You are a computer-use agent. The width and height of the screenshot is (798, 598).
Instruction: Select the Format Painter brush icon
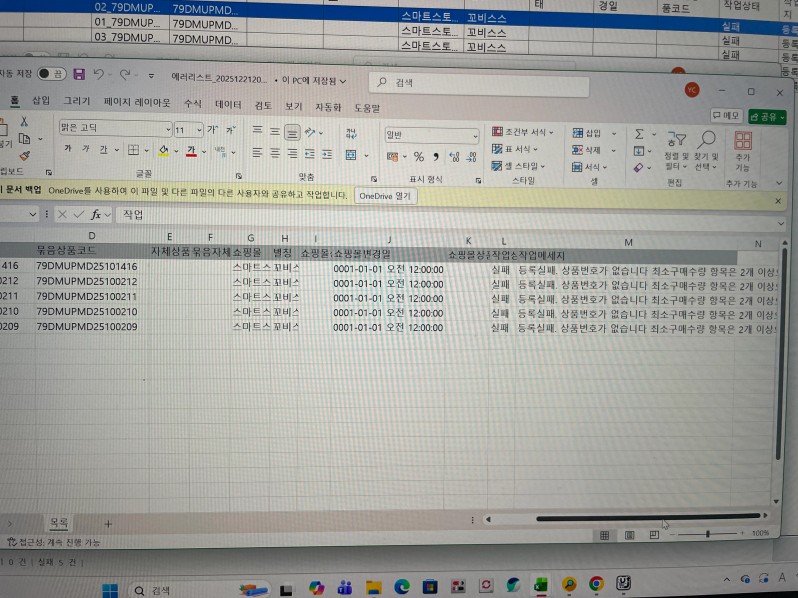[24, 156]
